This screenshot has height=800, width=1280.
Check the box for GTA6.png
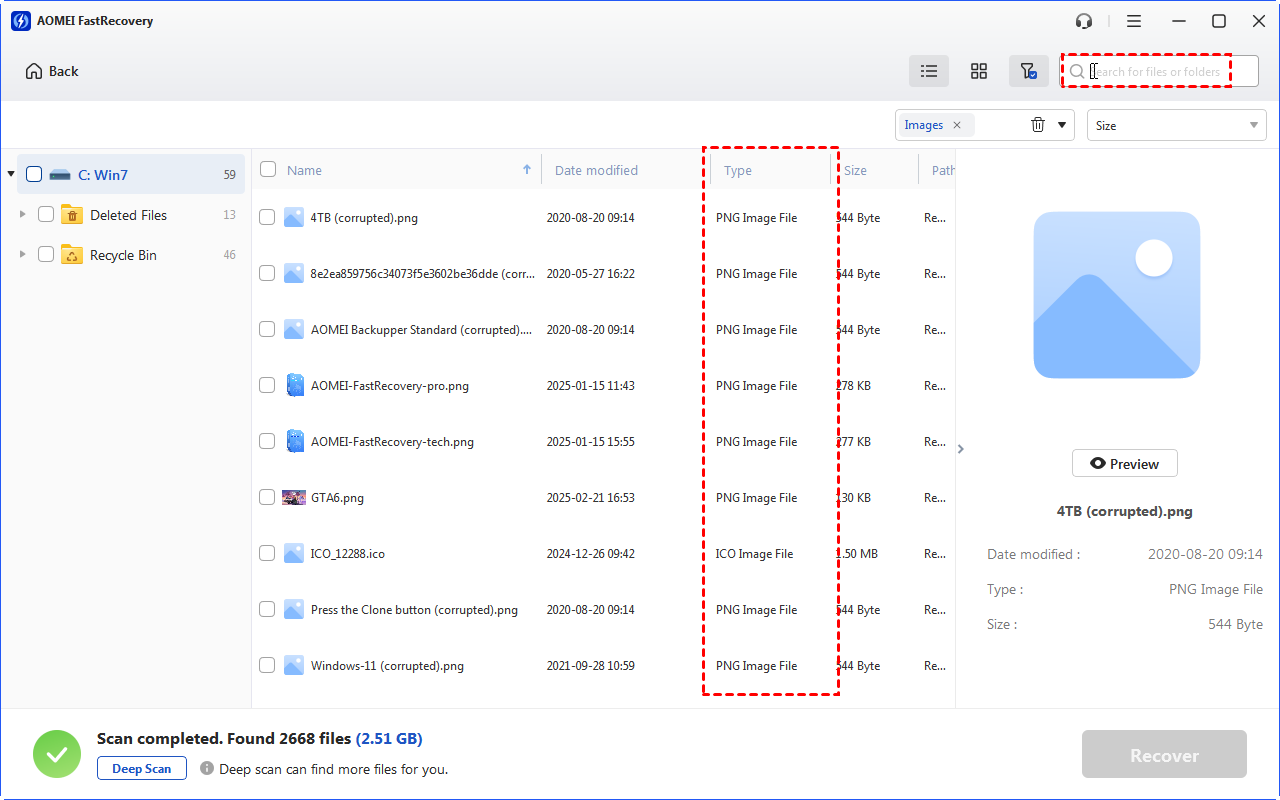267,497
